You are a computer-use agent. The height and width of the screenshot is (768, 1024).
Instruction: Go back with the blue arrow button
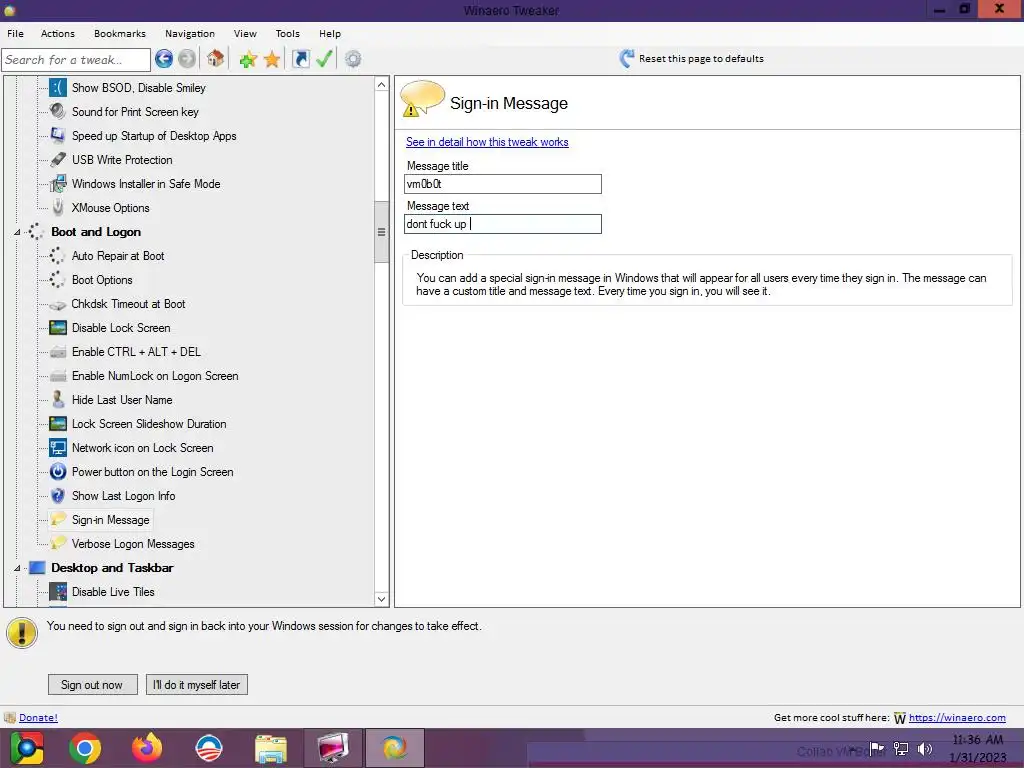point(164,59)
